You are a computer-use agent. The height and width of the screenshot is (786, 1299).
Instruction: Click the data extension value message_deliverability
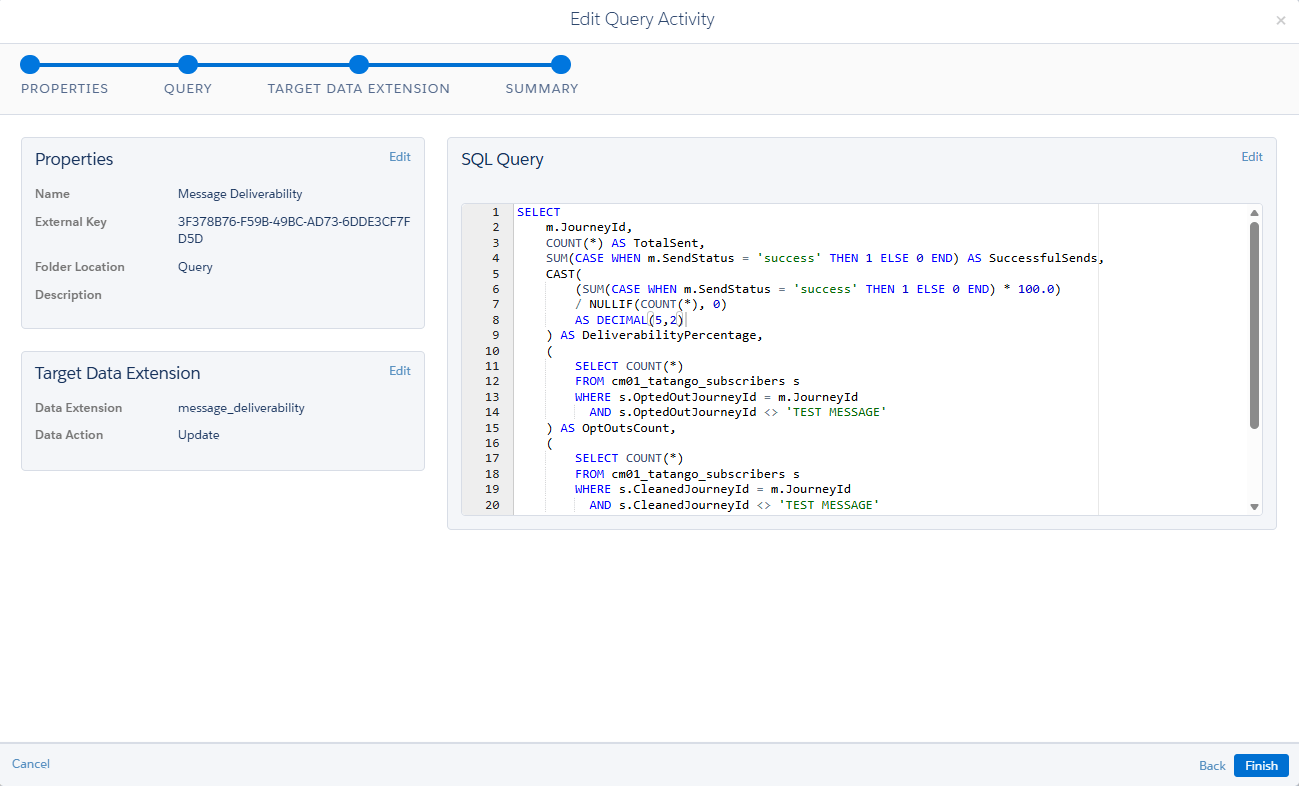click(241, 408)
